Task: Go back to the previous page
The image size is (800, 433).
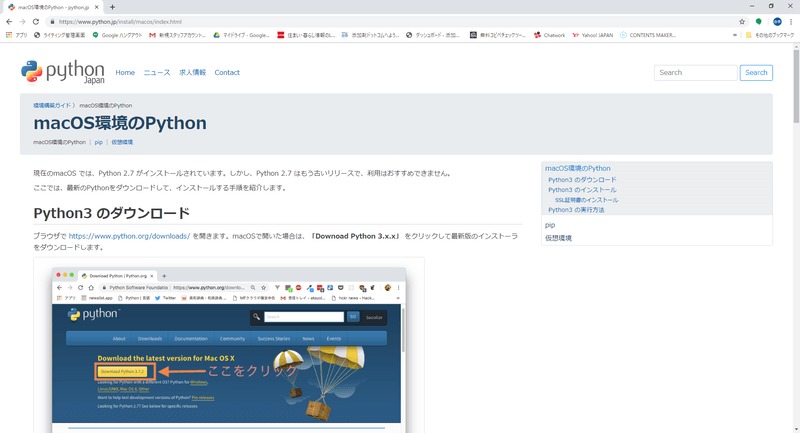Action: [9, 21]
